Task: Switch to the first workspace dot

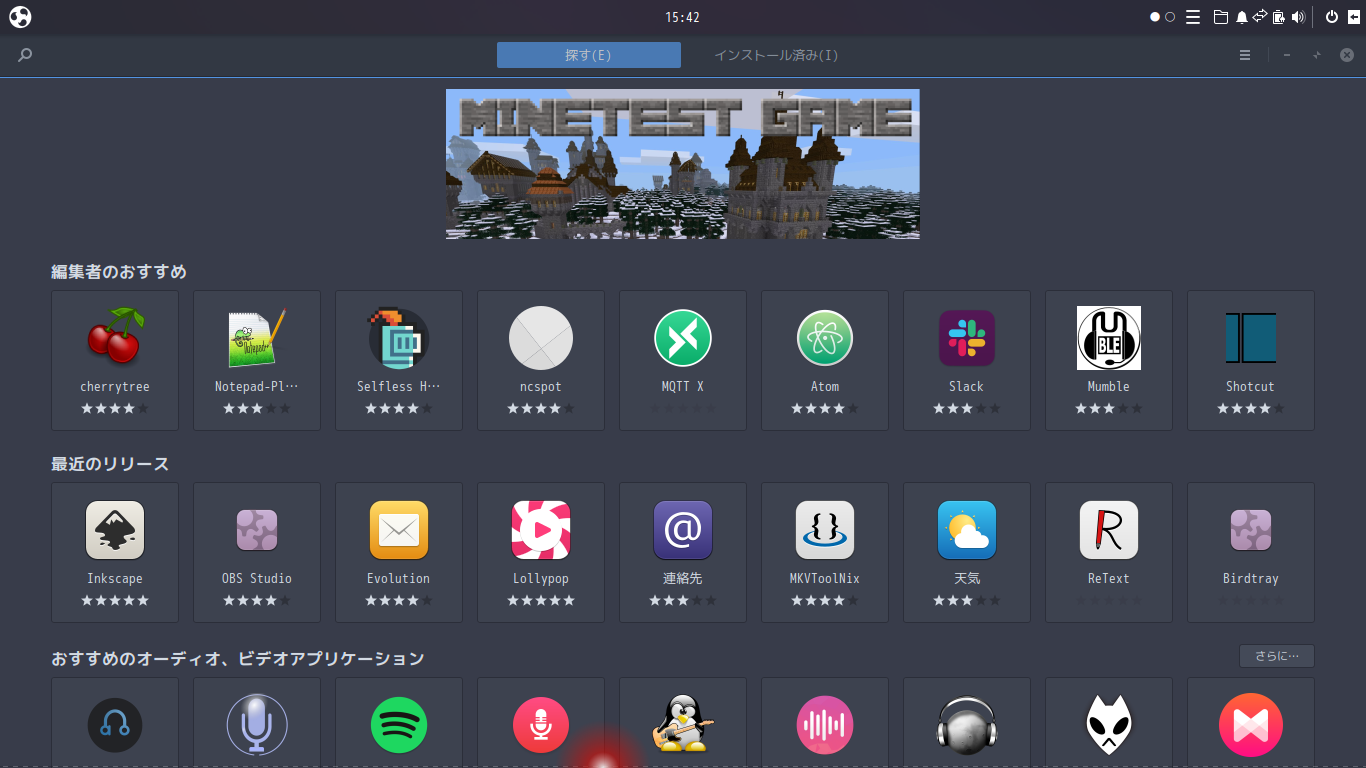Action: tap(1155, 17)
